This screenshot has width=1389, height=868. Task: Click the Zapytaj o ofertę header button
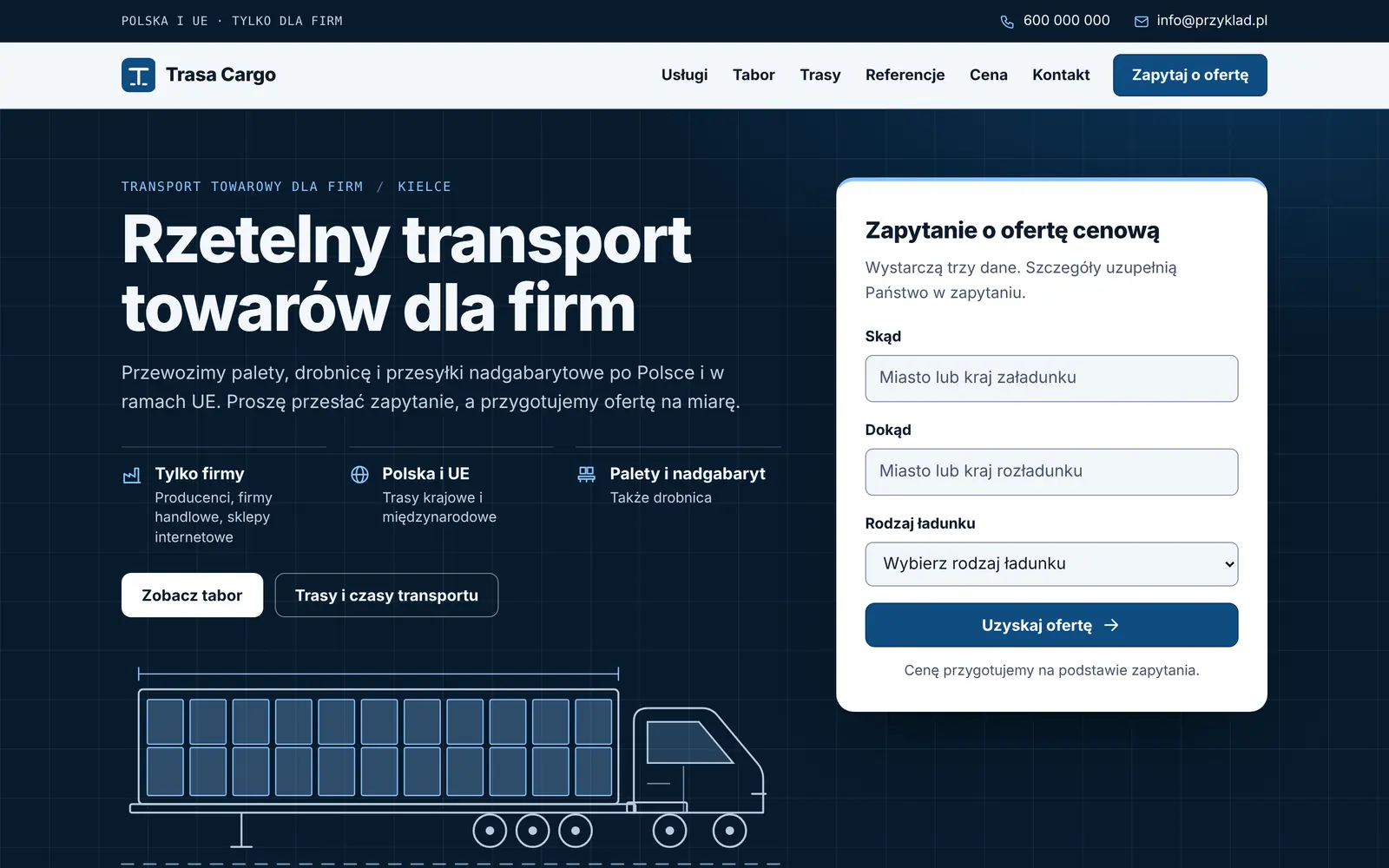[1190, 75]
